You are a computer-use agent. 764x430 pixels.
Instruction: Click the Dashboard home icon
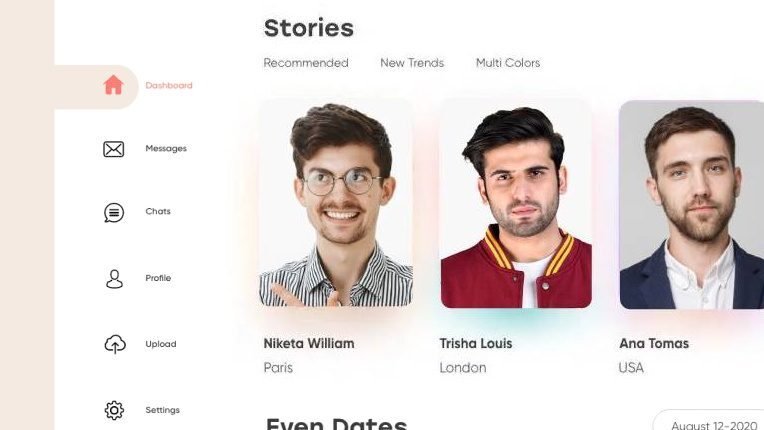click(113, 85)
